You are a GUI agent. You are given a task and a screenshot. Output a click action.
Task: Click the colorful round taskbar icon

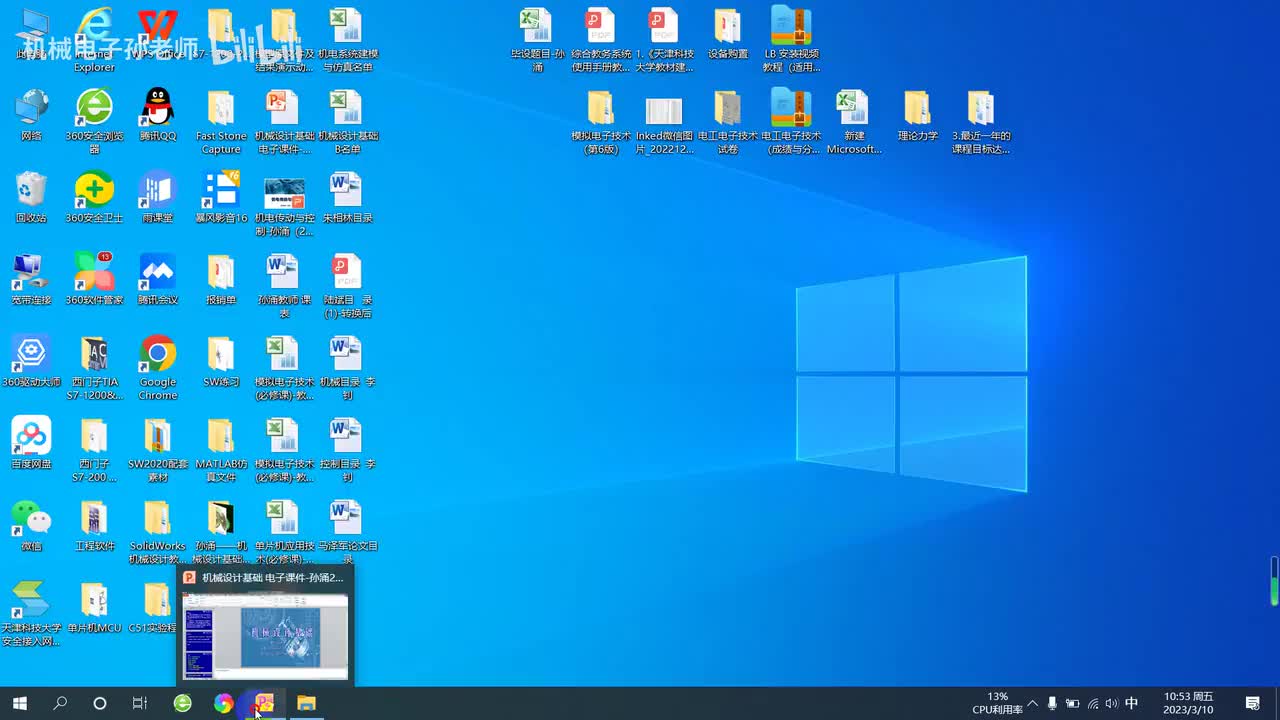click(x=223, y=703)
